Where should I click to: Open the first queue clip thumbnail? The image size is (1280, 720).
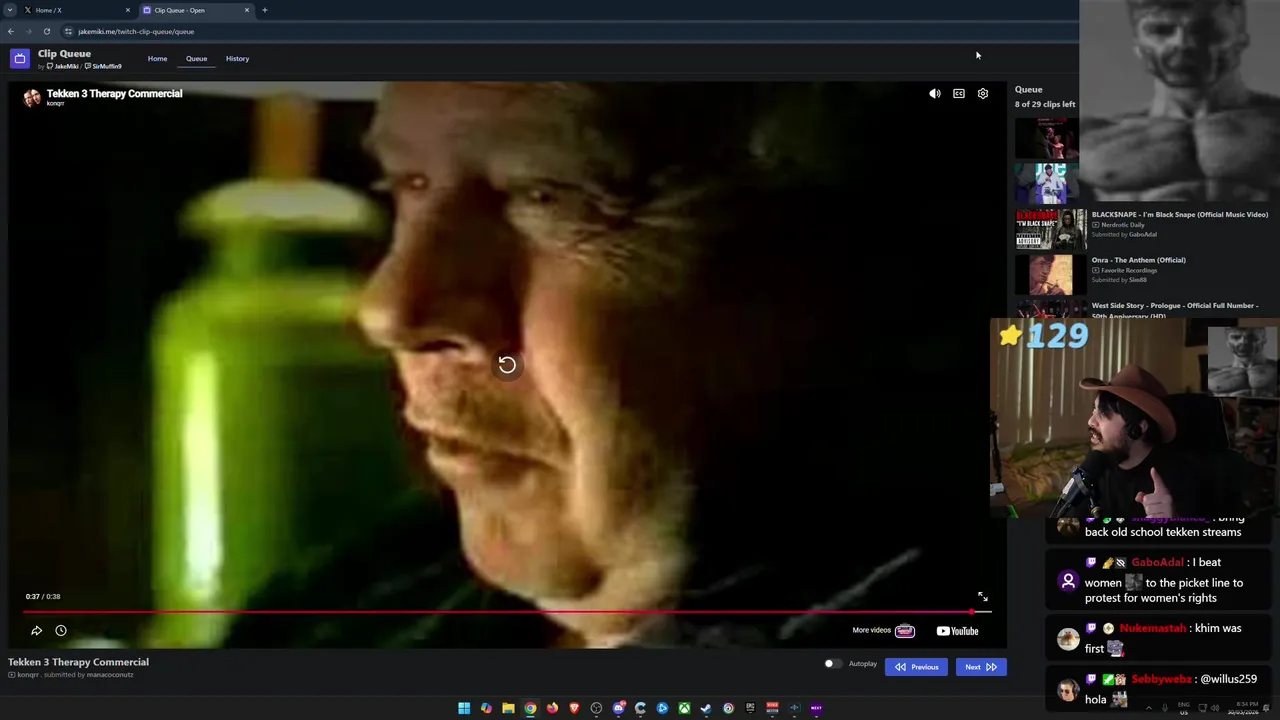point(1046,138)
